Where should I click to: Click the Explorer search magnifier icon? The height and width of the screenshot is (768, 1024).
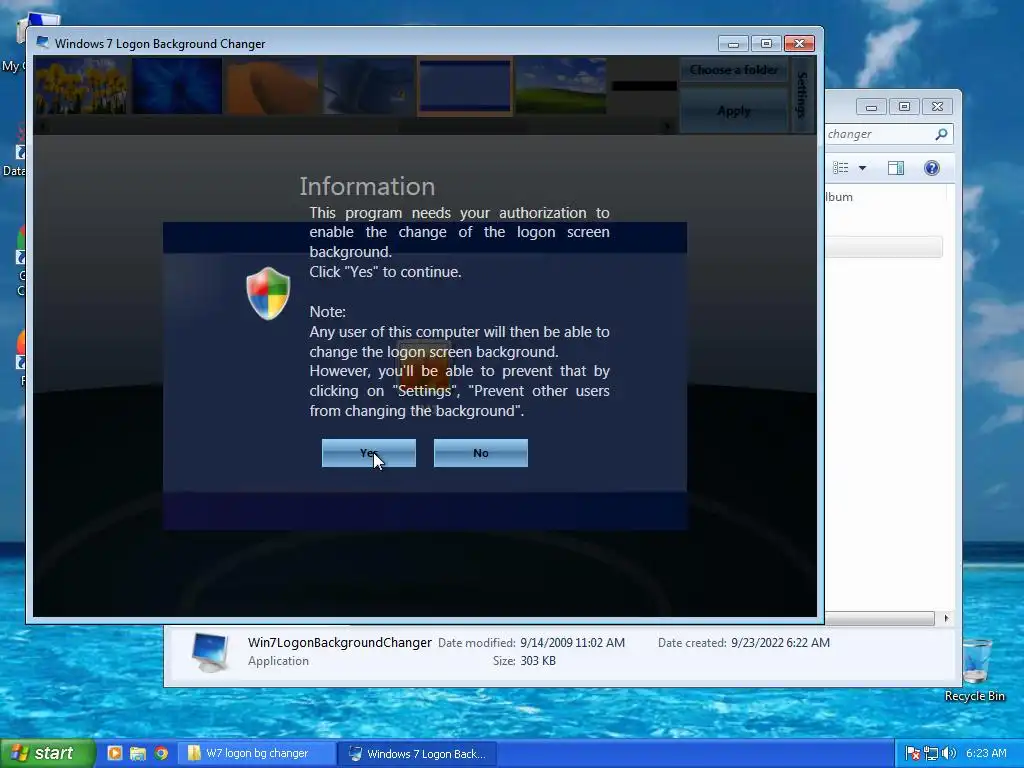pyautogui.click(x=941, y=134)
